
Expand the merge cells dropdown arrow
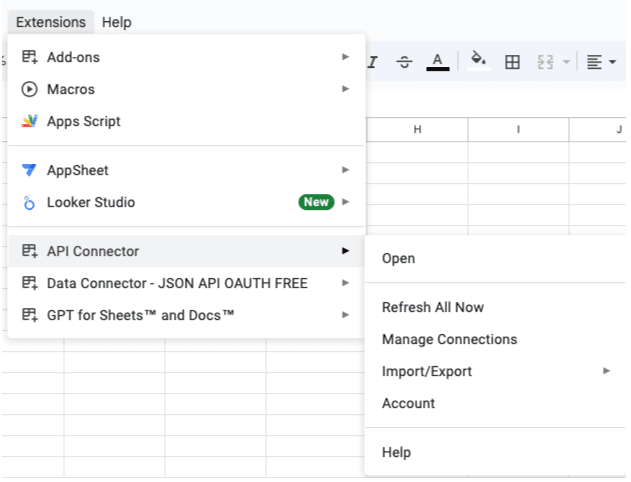566,62
